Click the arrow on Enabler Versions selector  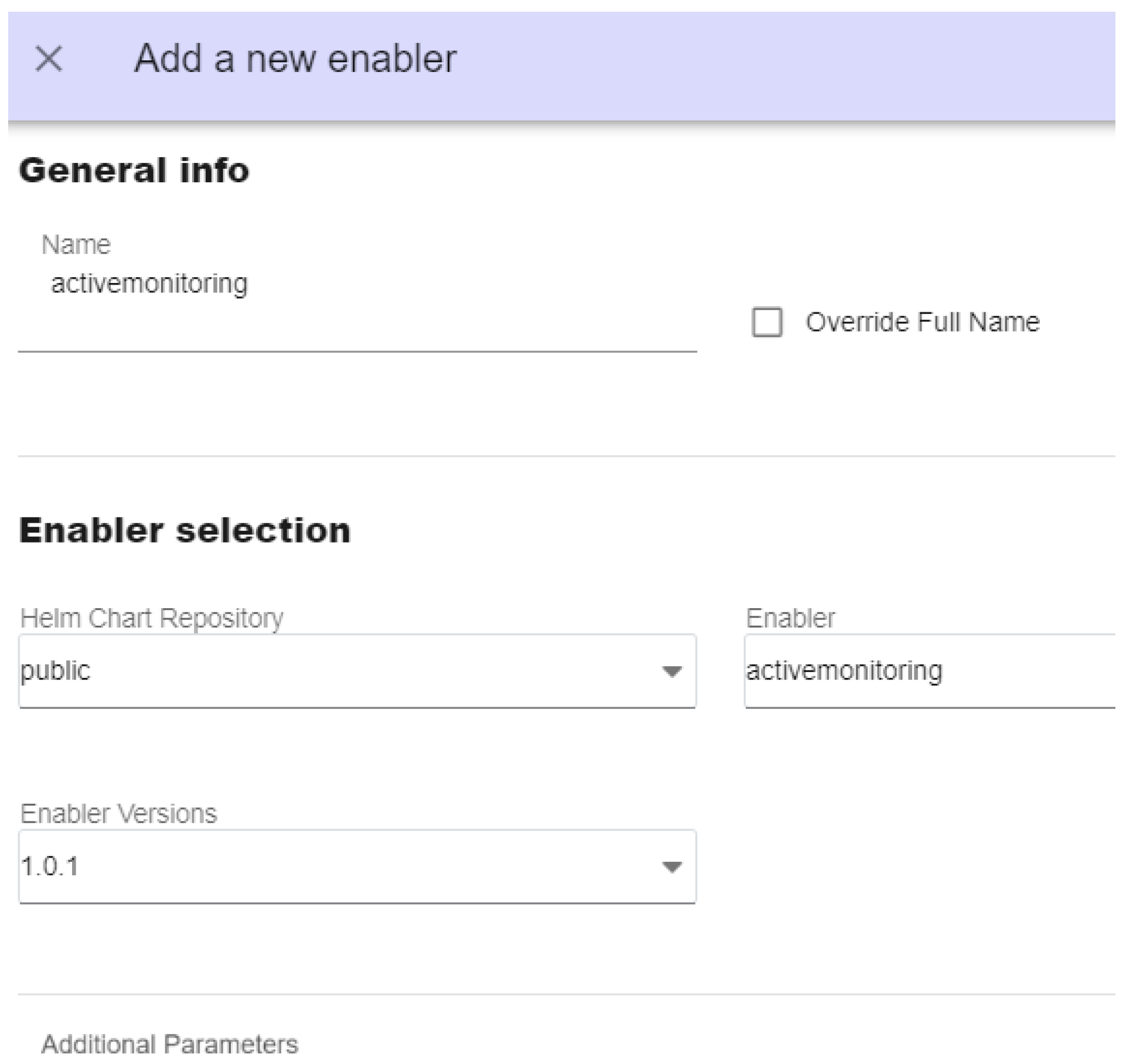tap(671, 867)
